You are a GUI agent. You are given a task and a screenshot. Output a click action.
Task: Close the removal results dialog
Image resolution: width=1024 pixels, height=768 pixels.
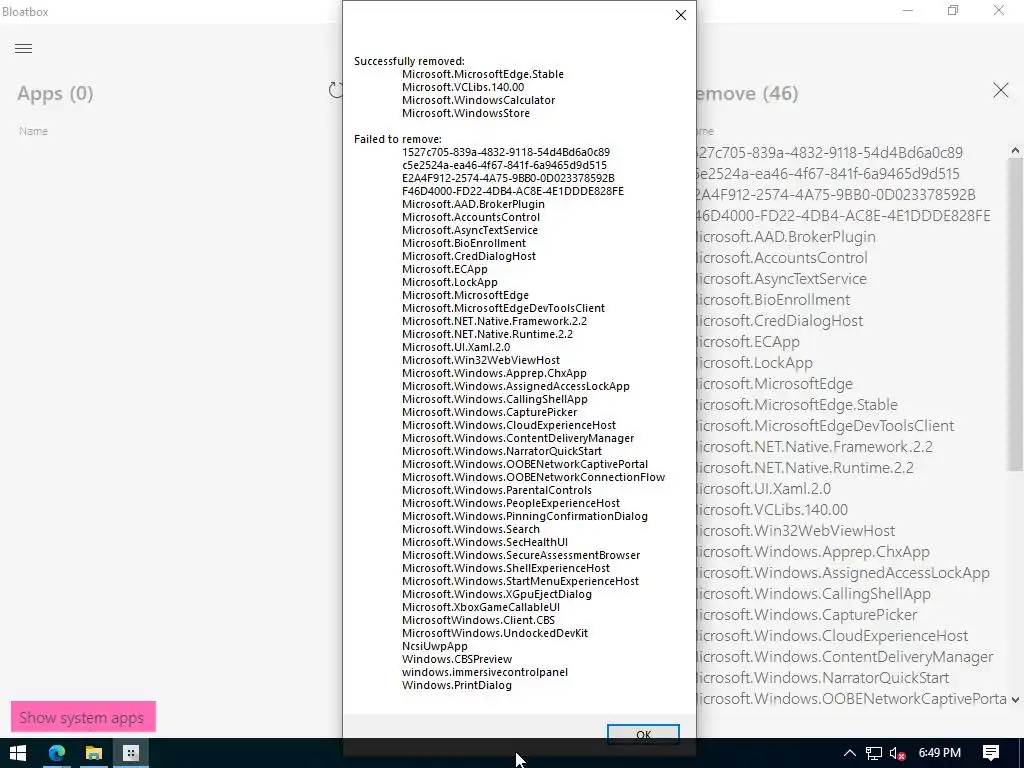[680, 15]
